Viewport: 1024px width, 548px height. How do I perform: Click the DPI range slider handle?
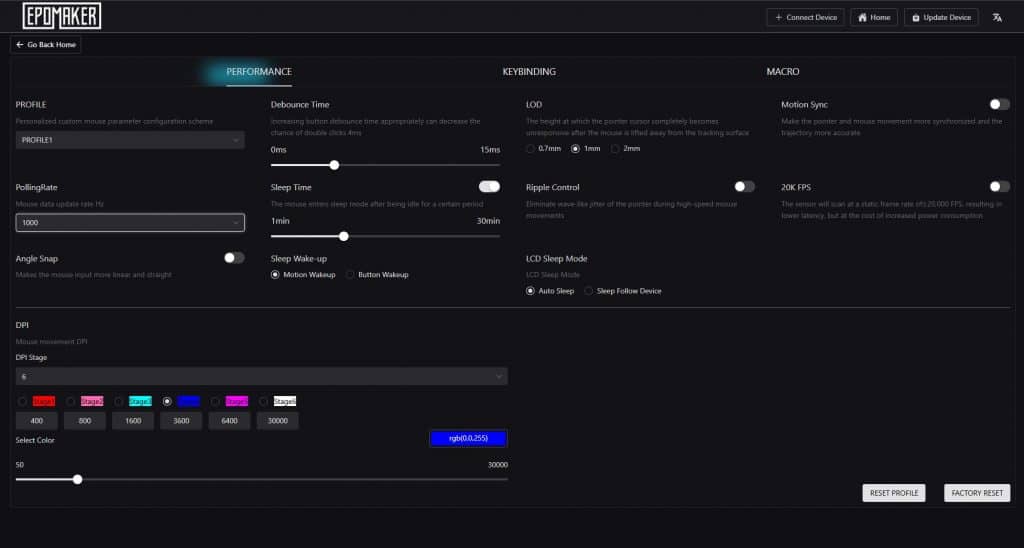coord(78,479)
